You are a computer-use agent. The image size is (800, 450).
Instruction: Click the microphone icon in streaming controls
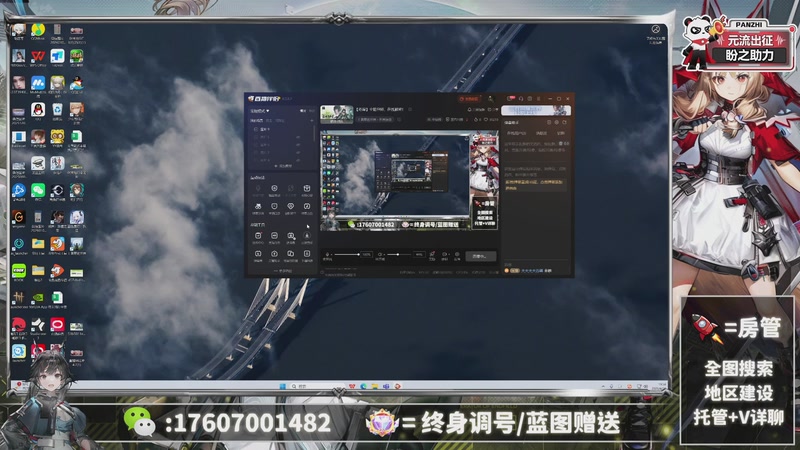pos(329,256)
